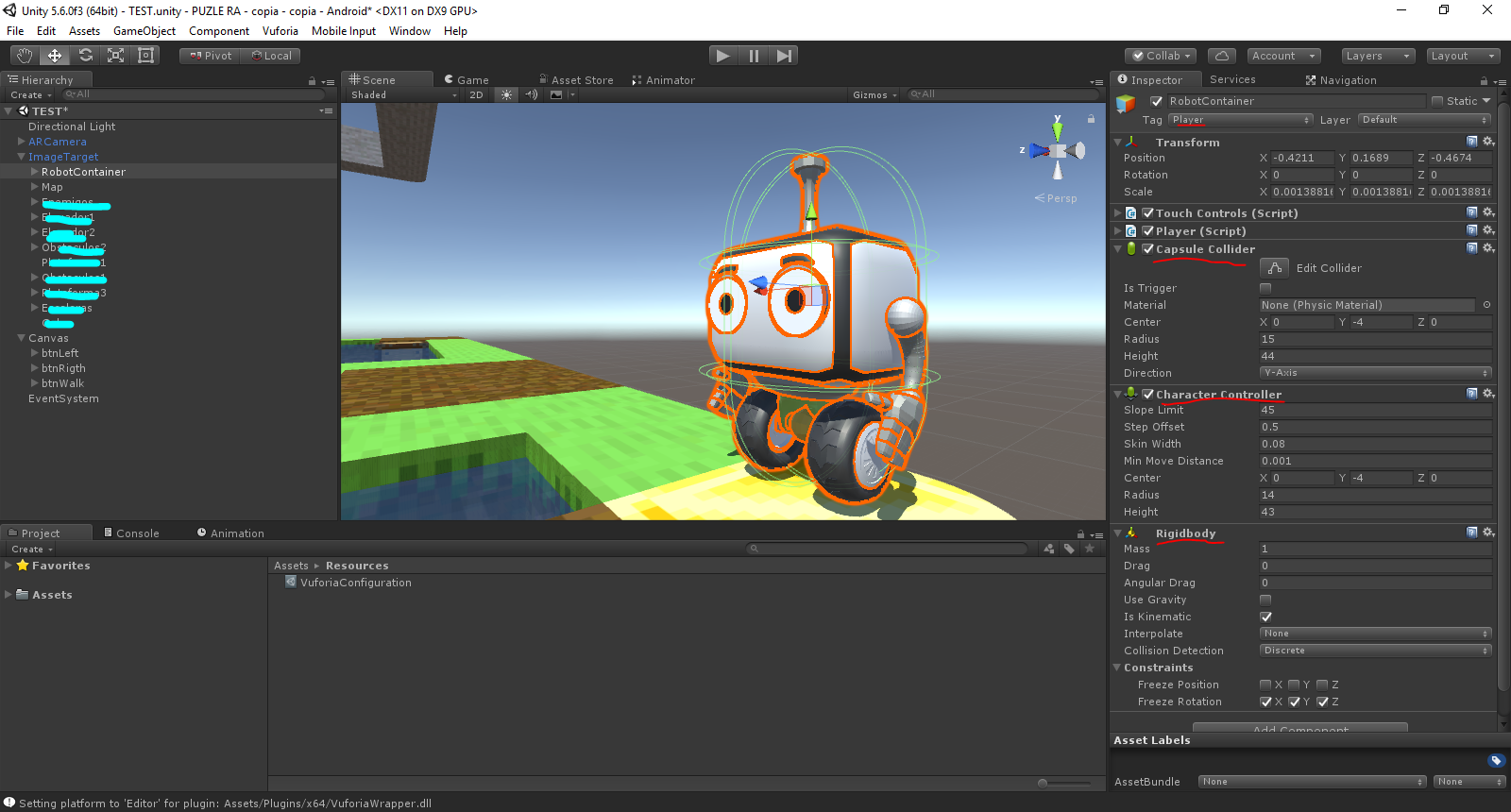
Task: Toggle Character Controller enabled checkbox
Action: [x=1148, y=395]
